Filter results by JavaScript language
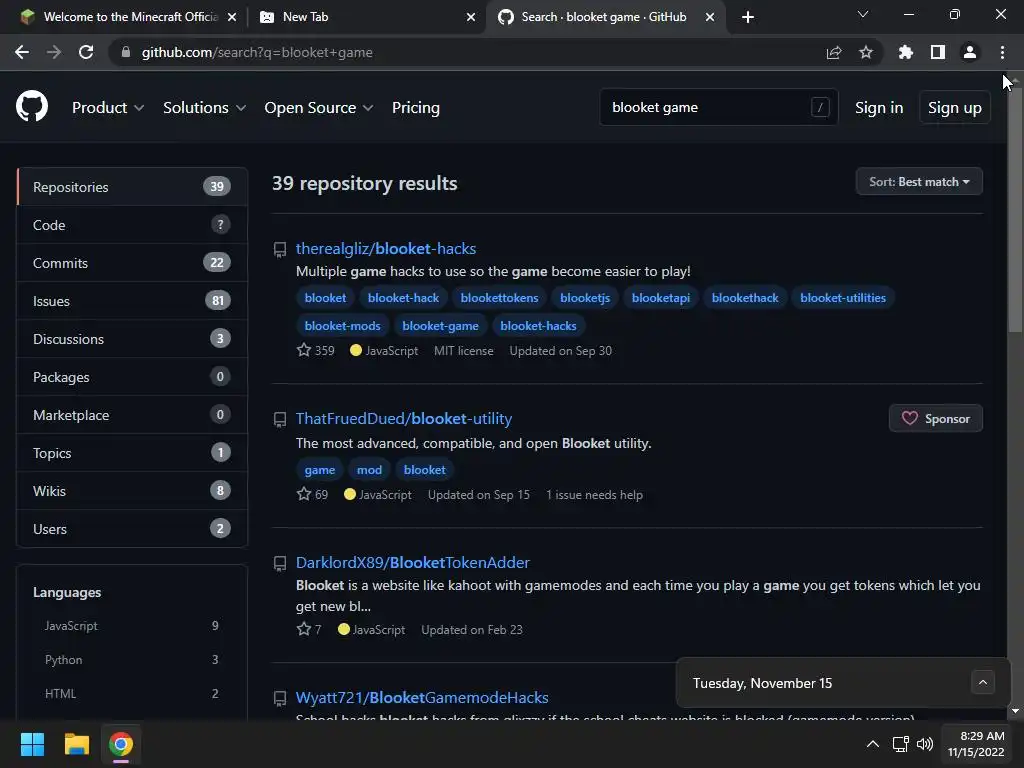This screenshot has width=1024, height=768. 131,626
